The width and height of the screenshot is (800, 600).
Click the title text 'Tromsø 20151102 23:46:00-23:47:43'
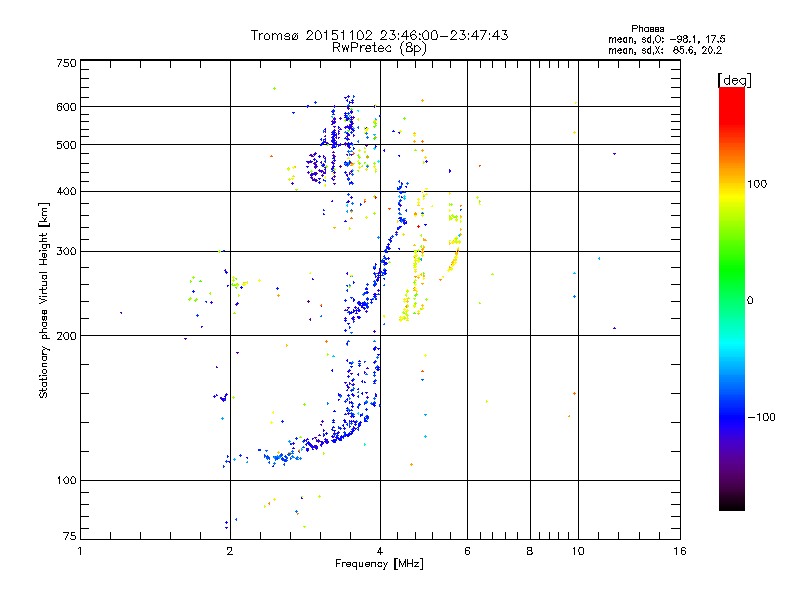379,35
